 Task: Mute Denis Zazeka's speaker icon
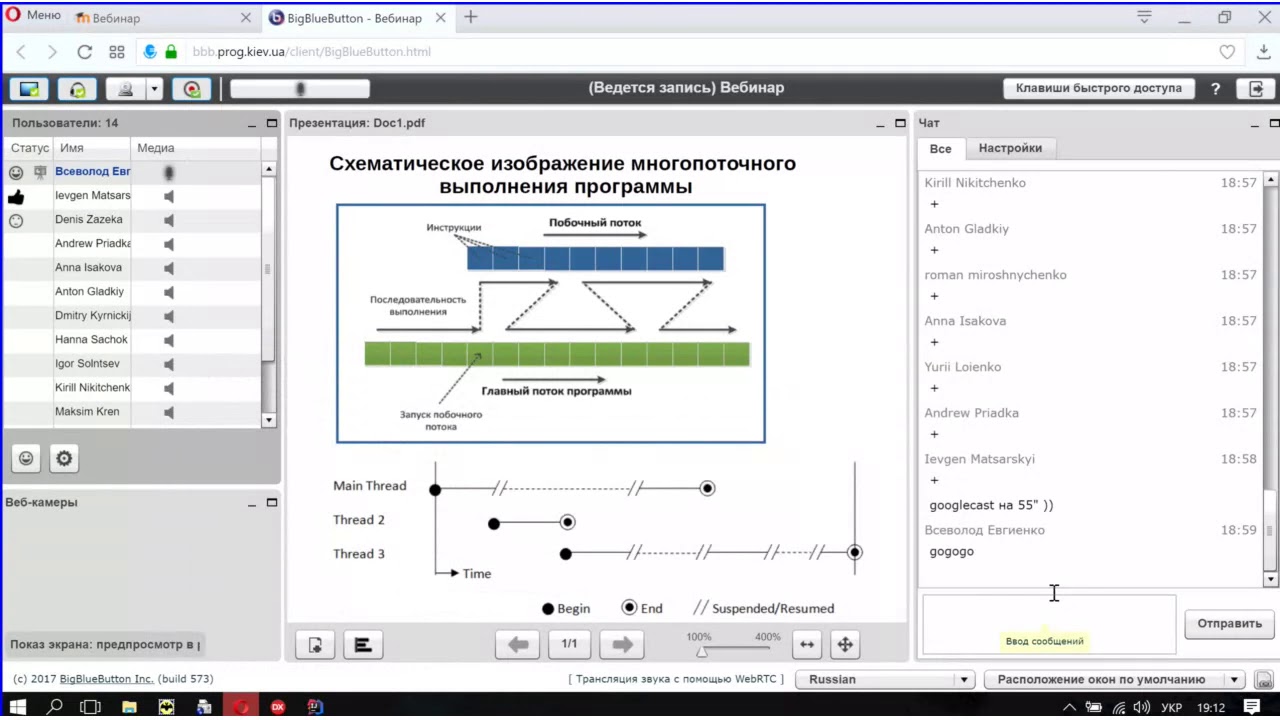169,220
